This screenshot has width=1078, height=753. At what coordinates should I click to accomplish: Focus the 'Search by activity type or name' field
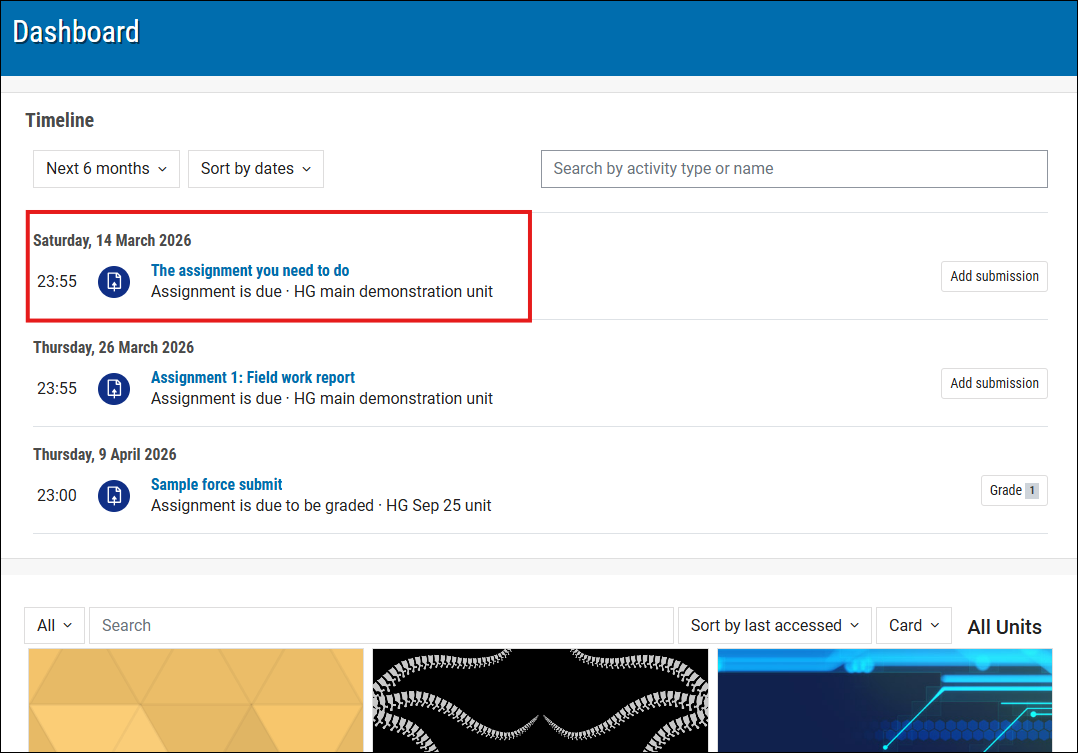pyautogui.click(x=794, y=169)
